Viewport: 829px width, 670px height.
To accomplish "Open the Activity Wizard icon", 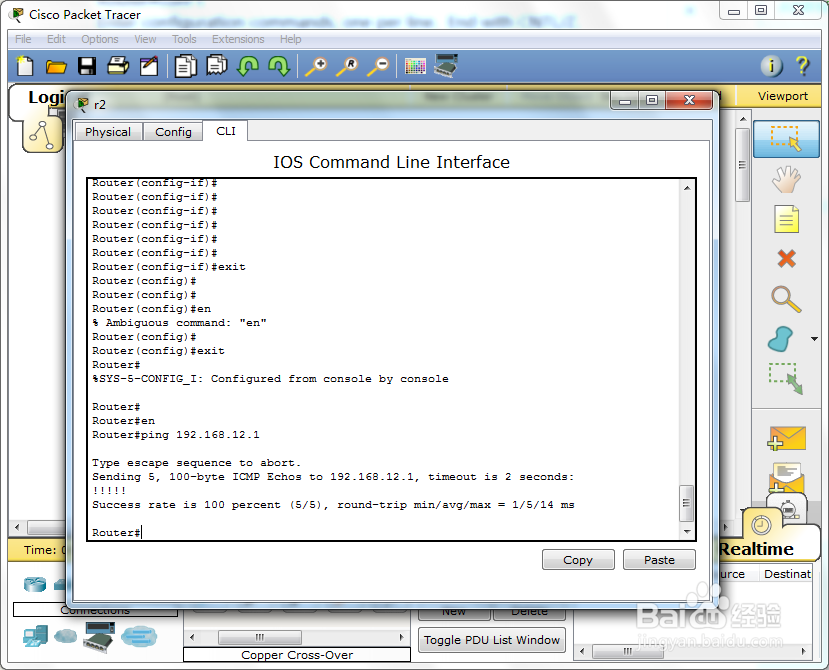I will pyautogui.click(x=149, y=66).
